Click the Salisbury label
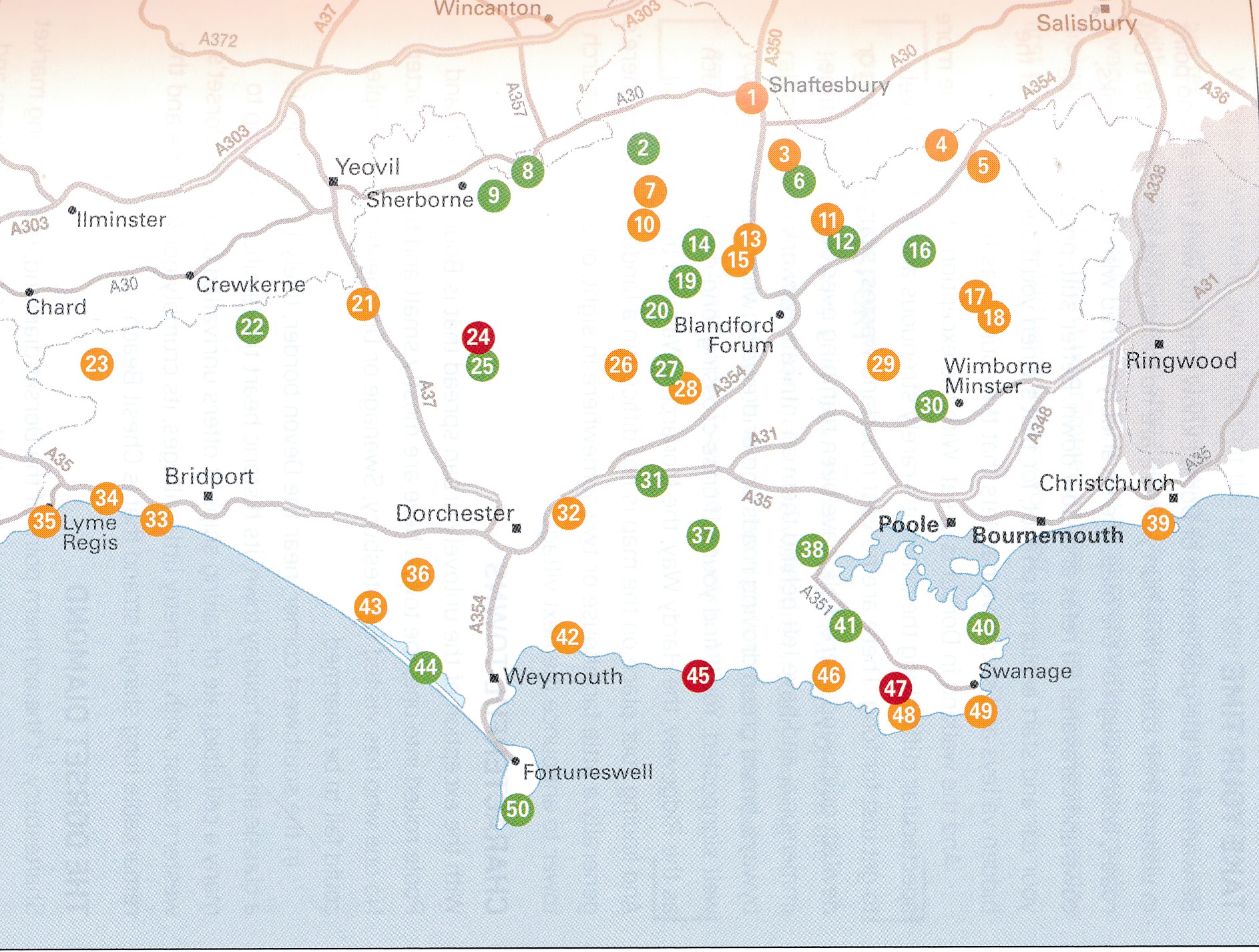The width and height of the screenshot is (1259, 952). (1086, 23)
